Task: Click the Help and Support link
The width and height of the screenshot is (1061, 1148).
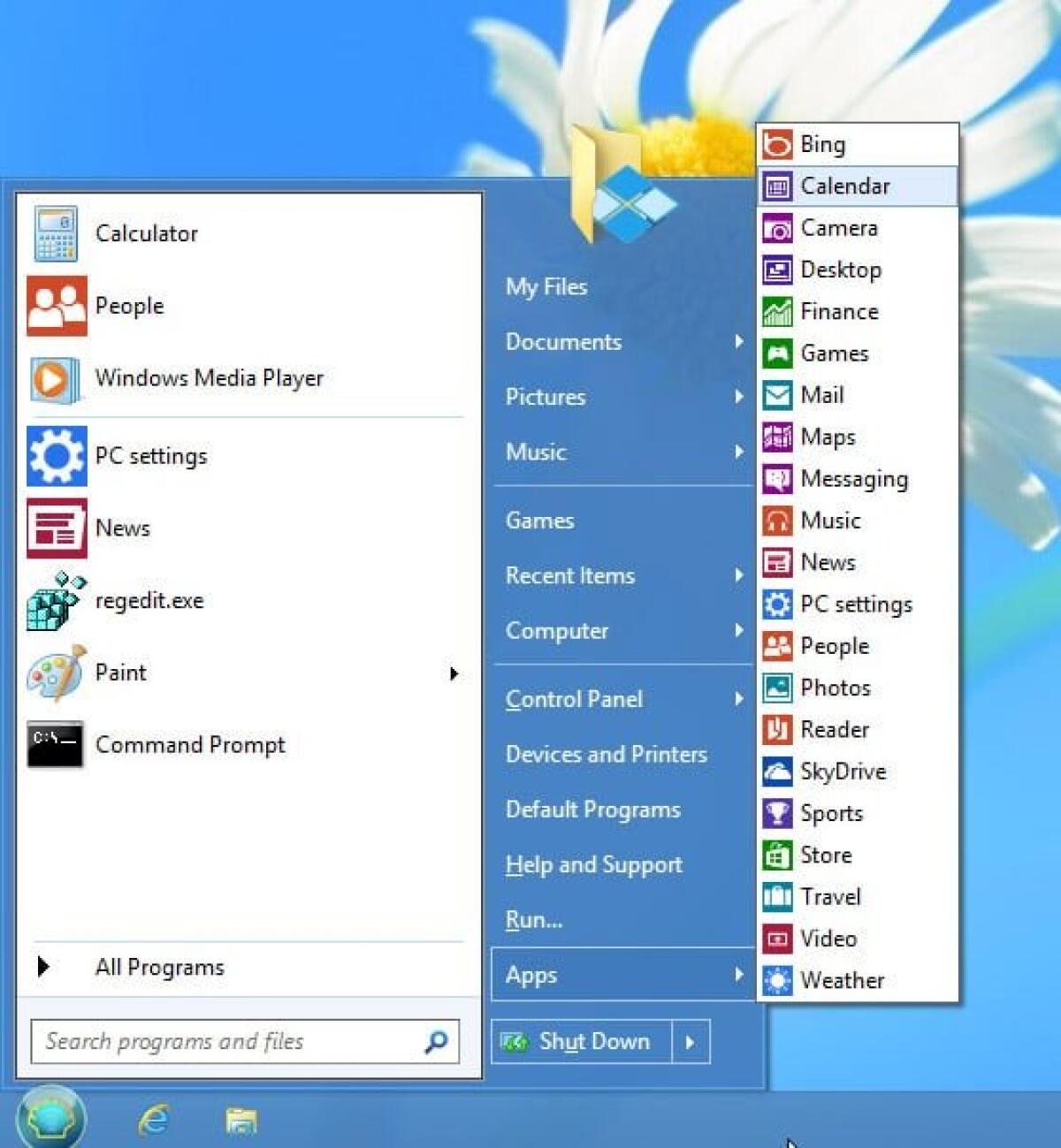Action: (593, 865)
